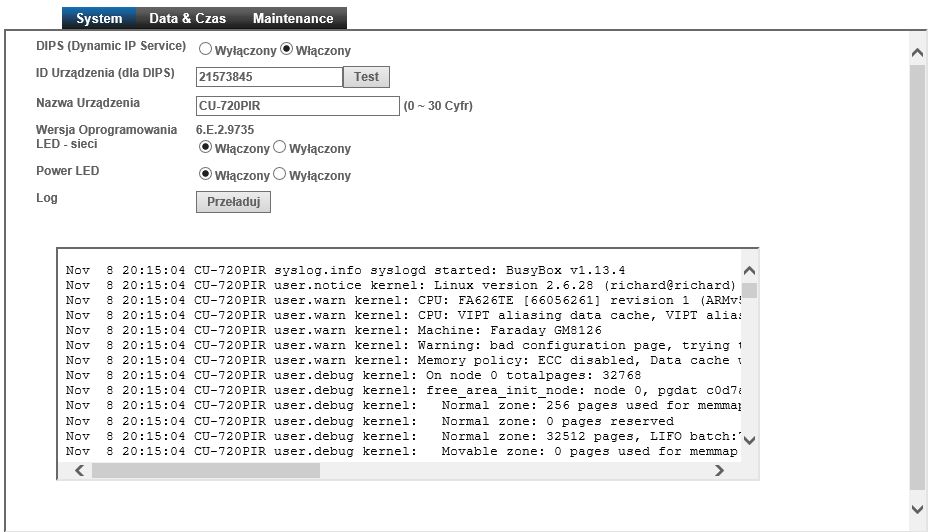930x532 pixels.
Task: Reload the log with Przeładuj
Action: (x=234, y=202)
